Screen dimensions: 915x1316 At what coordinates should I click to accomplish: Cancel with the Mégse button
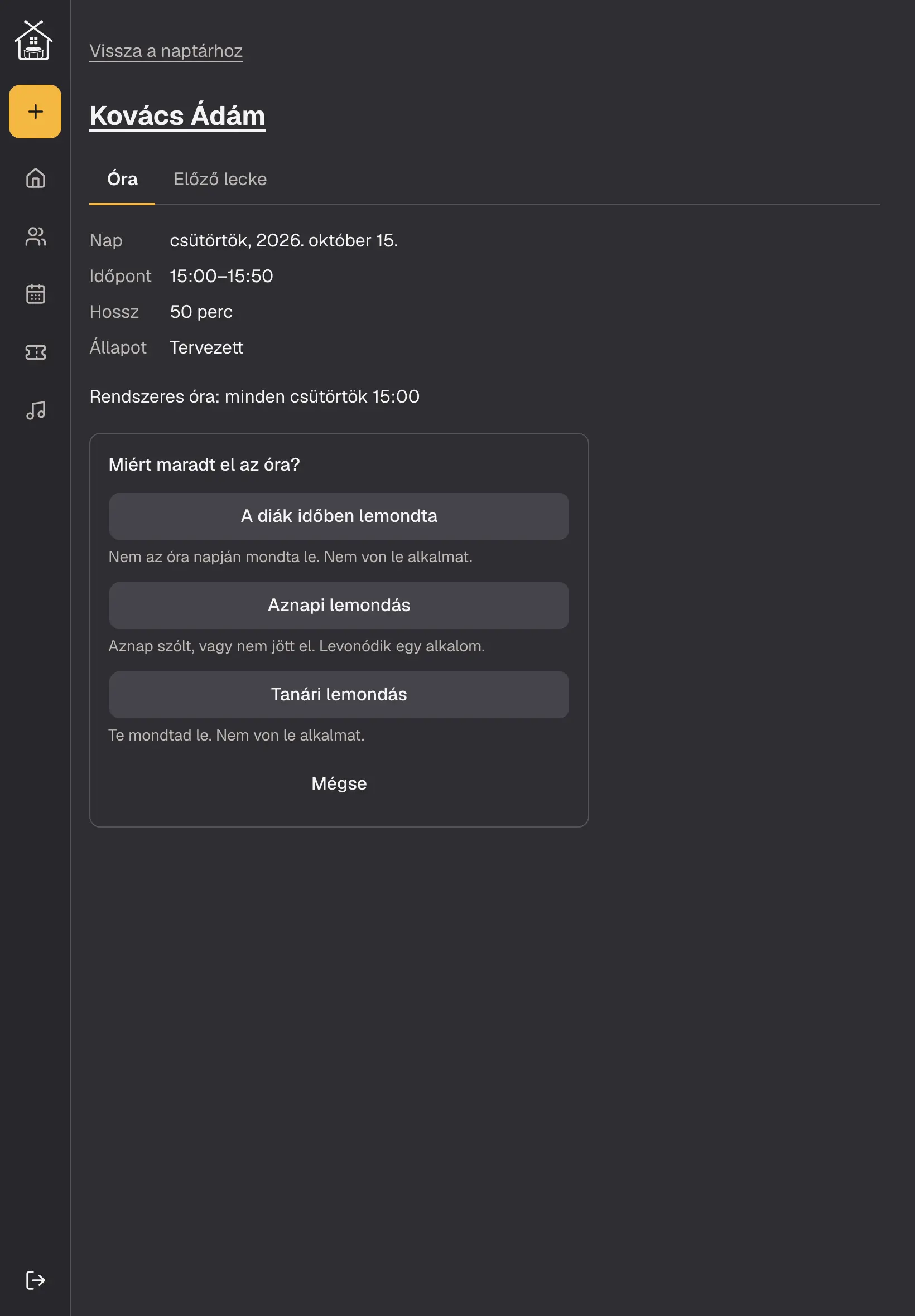[x=339, y=784]
